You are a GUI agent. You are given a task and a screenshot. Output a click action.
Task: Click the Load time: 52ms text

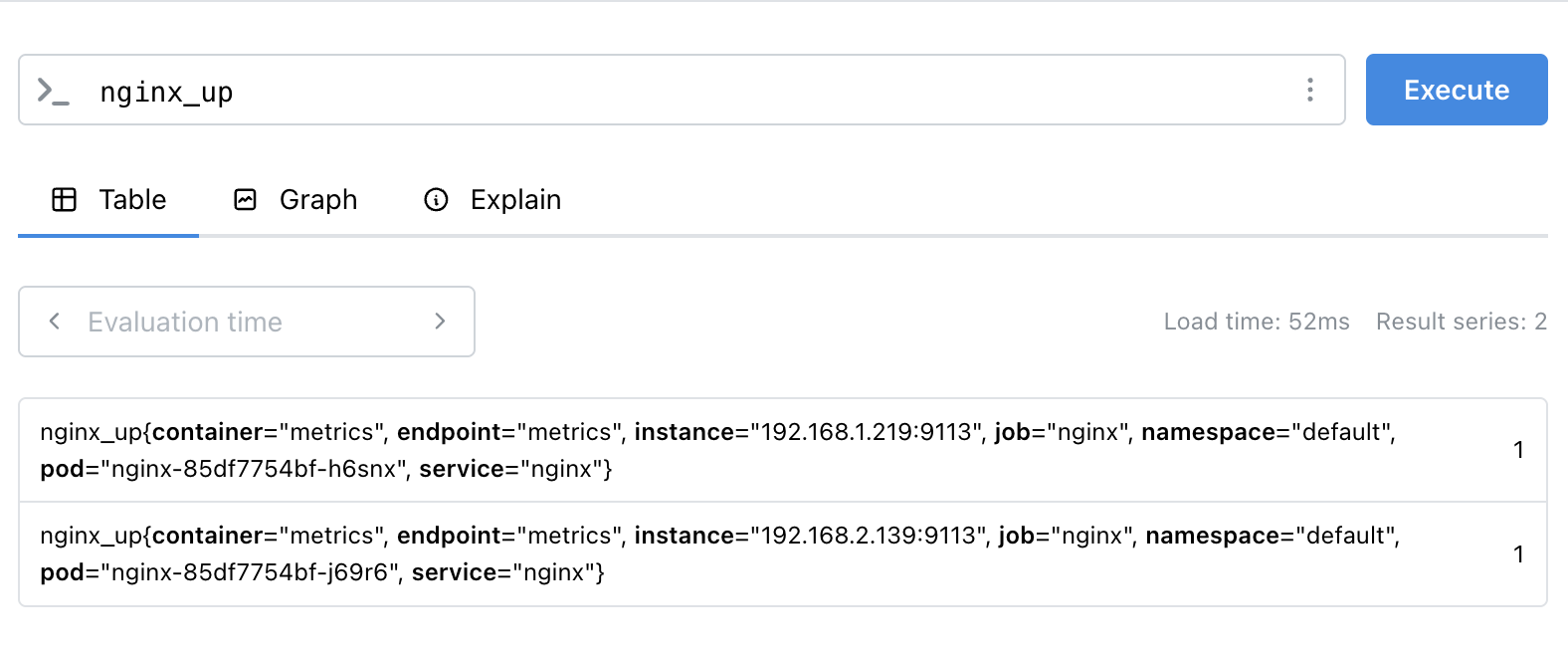[1256, 322]
